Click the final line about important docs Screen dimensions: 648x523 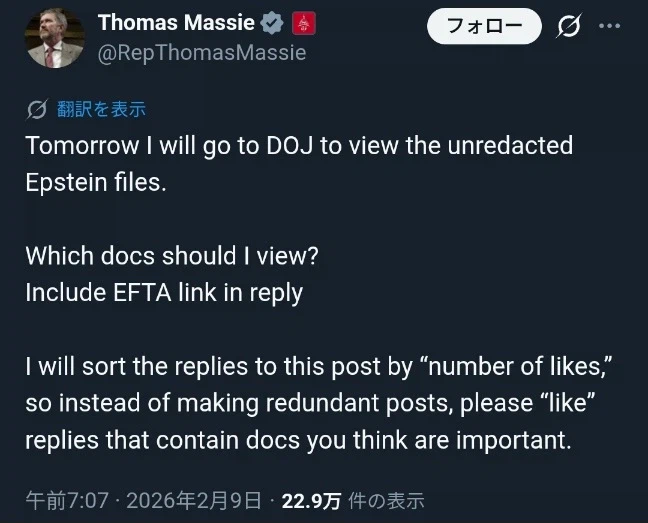point(298,441)
